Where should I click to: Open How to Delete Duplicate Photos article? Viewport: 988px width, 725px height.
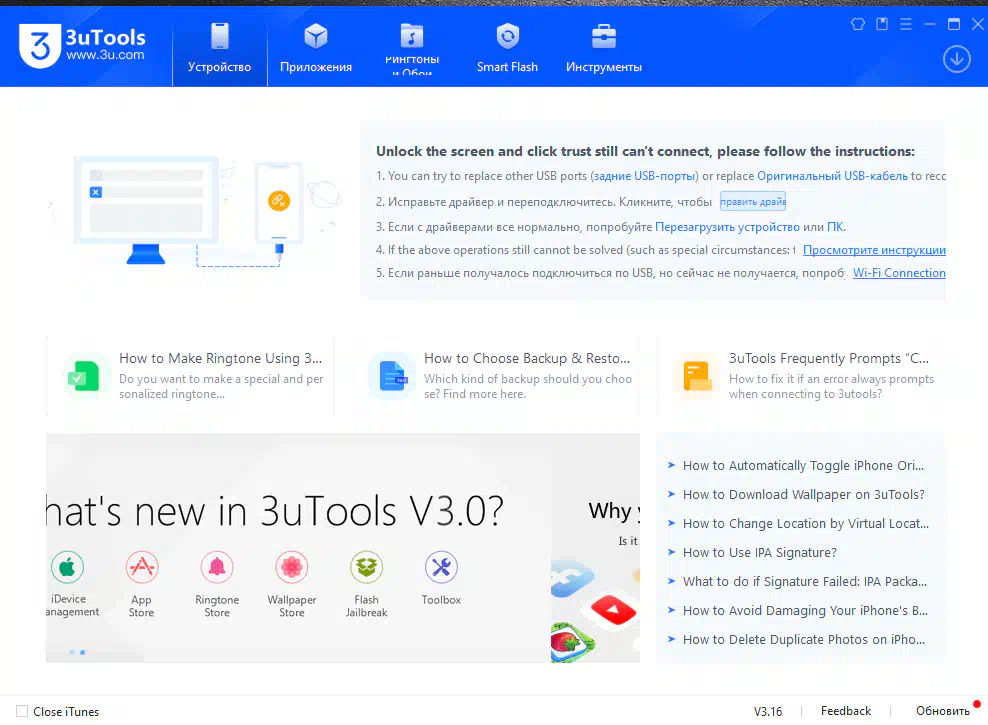803,639
